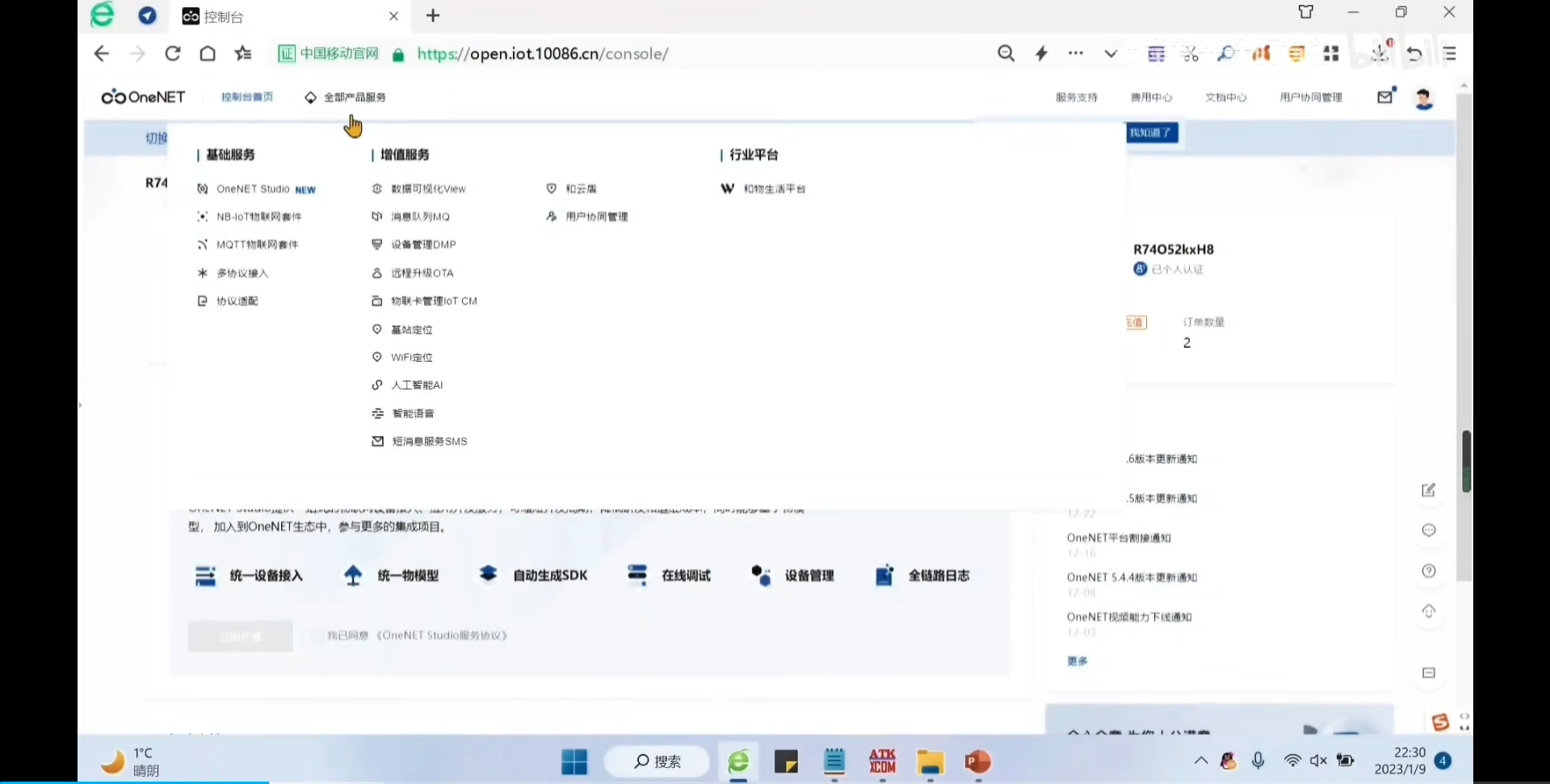
Task: Click the OneNET logo
Action: click(x=143, y=97)
